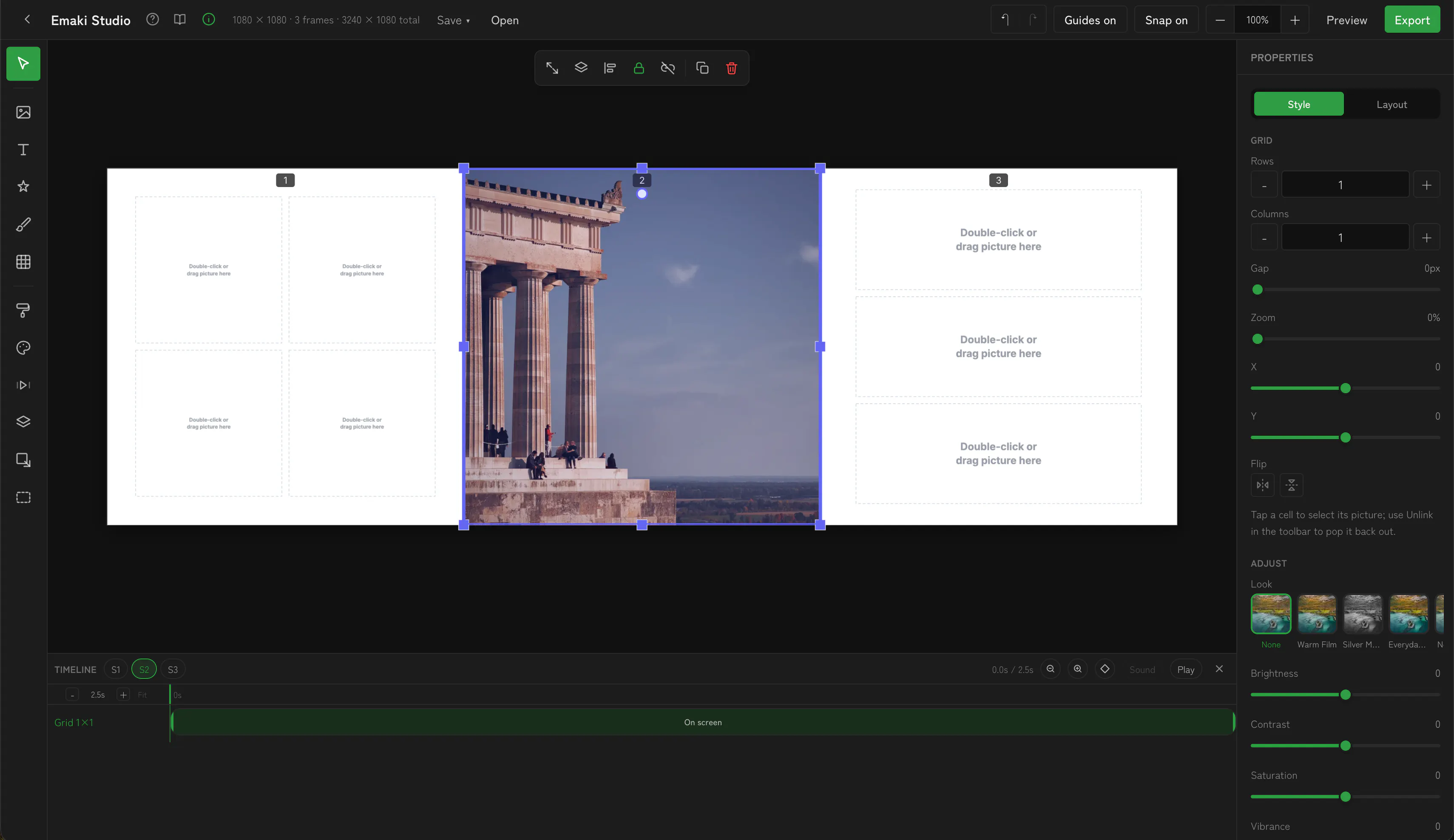Click the Unlink icon in floating toolbar

(667, 68)
